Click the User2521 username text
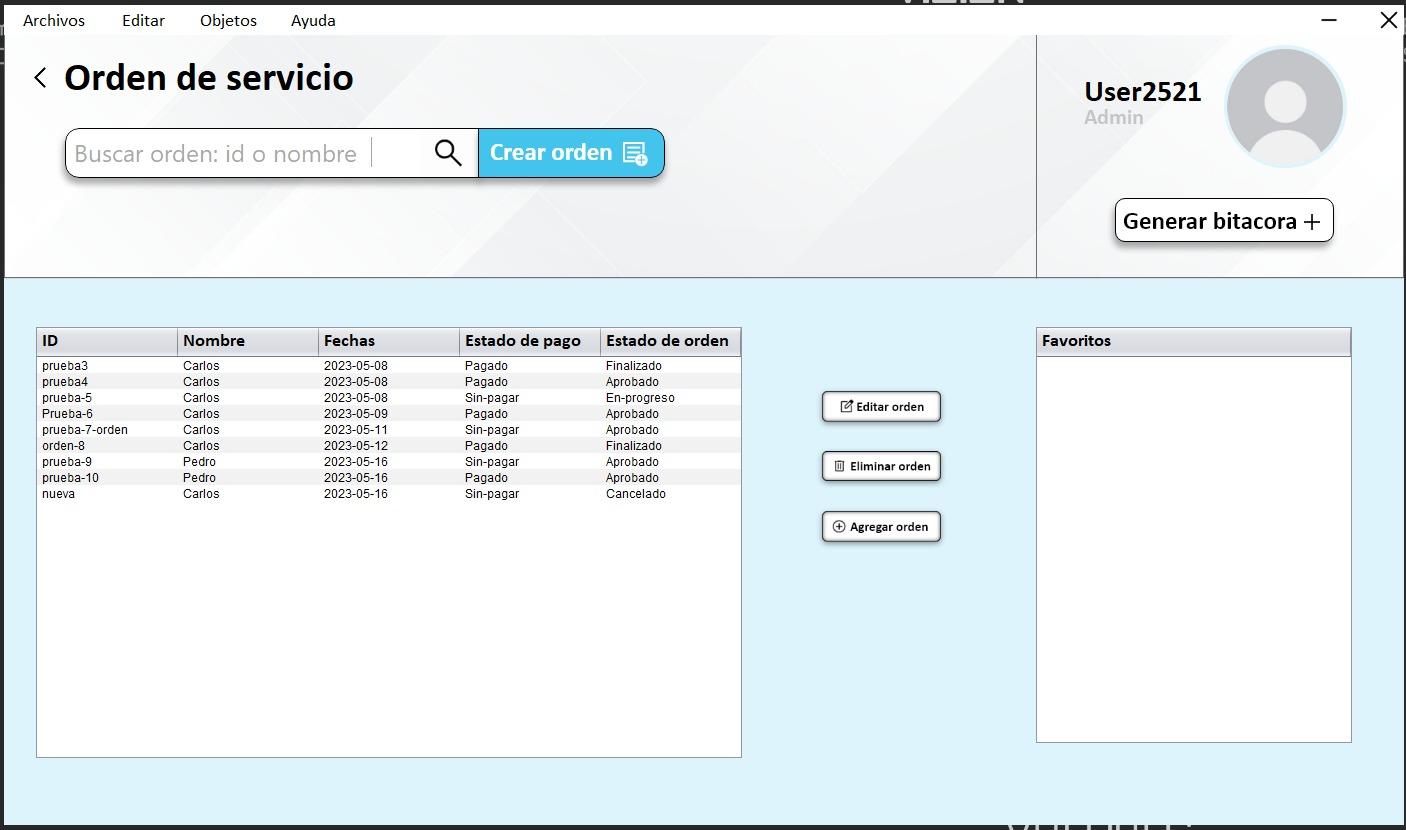 1143,92
